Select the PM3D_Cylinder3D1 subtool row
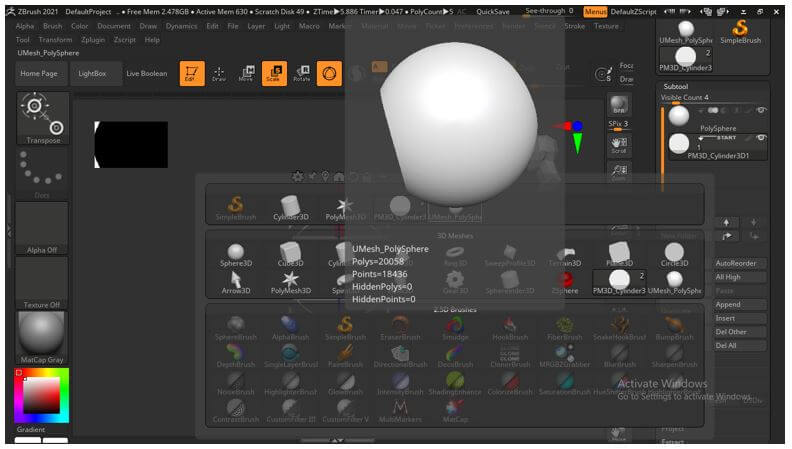792x449 pixels. click(717, 146)
